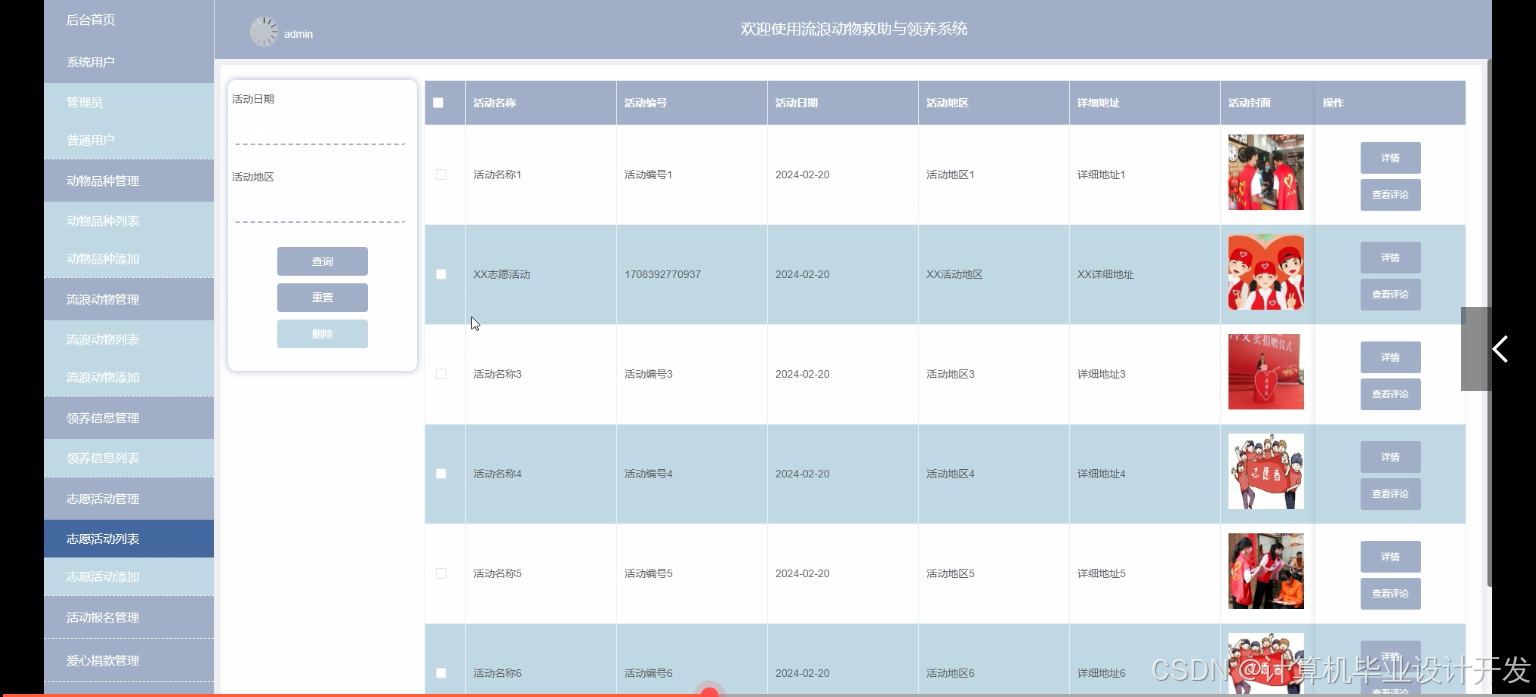Expand 流浪动物管理 sidebar section

[129, 299]
